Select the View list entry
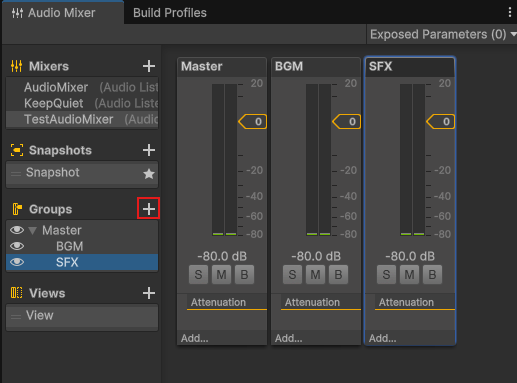 (x=82, y=316)
